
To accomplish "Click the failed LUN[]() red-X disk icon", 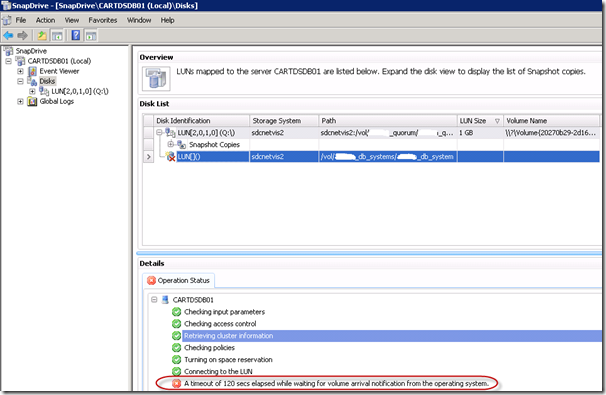I will [170, 157].
